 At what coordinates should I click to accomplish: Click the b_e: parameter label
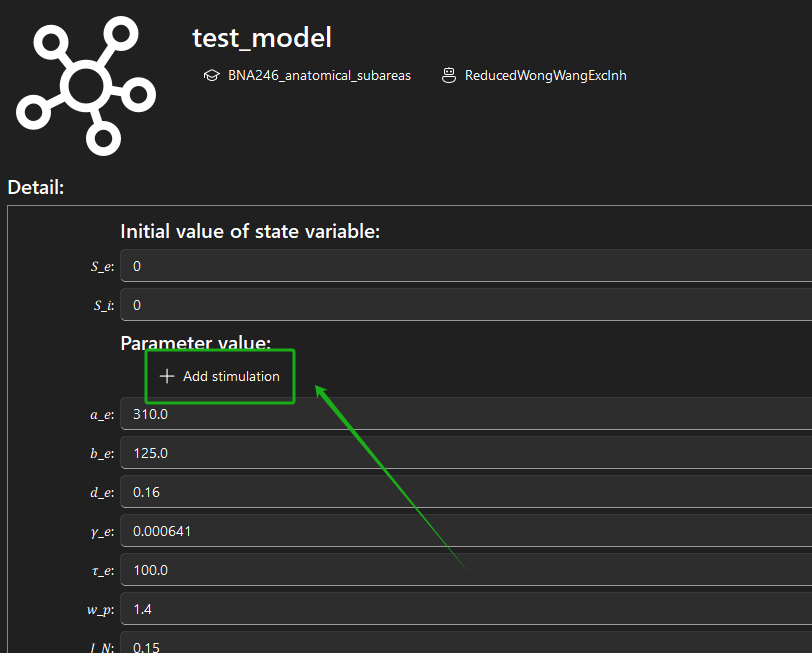coord(102,454)
